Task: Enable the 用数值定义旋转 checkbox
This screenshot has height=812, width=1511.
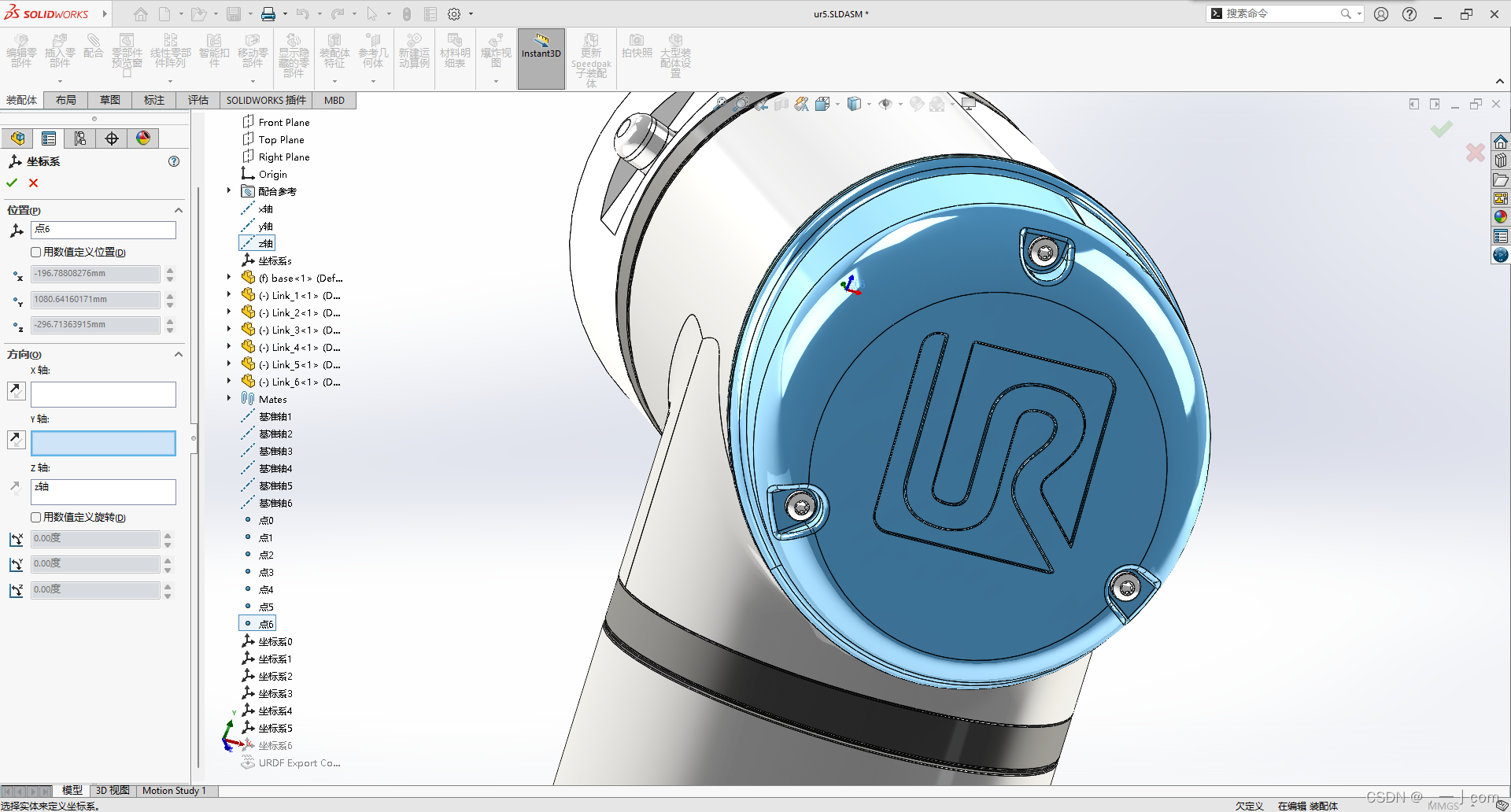Action: click(36, 517)
